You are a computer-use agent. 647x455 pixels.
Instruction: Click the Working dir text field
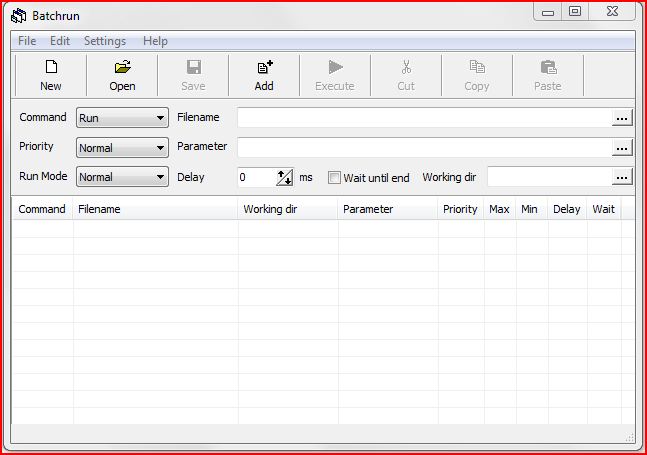pyautogui.click(x=550, y=177)
